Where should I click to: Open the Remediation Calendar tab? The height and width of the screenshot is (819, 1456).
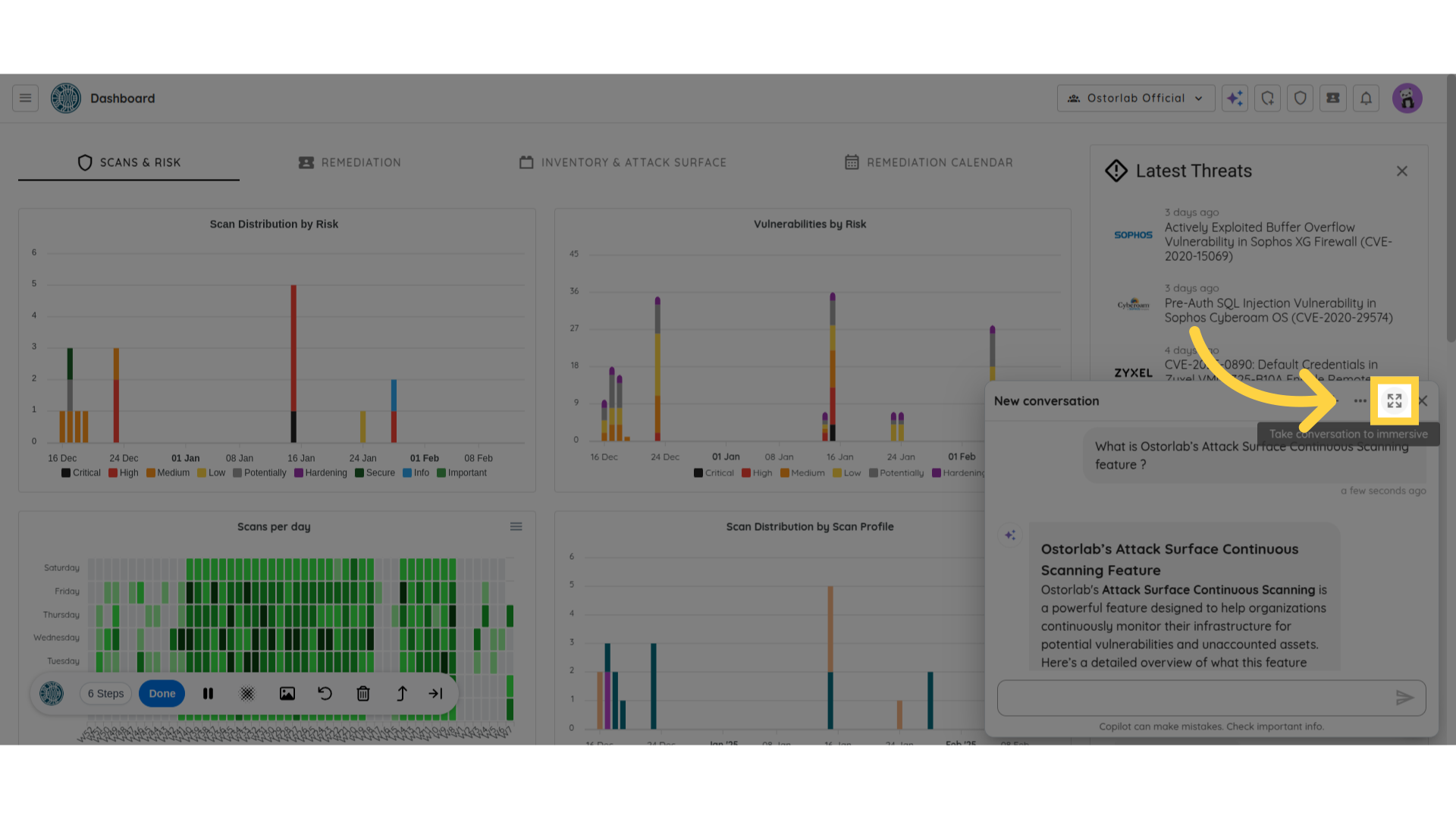tap(928, 162)
